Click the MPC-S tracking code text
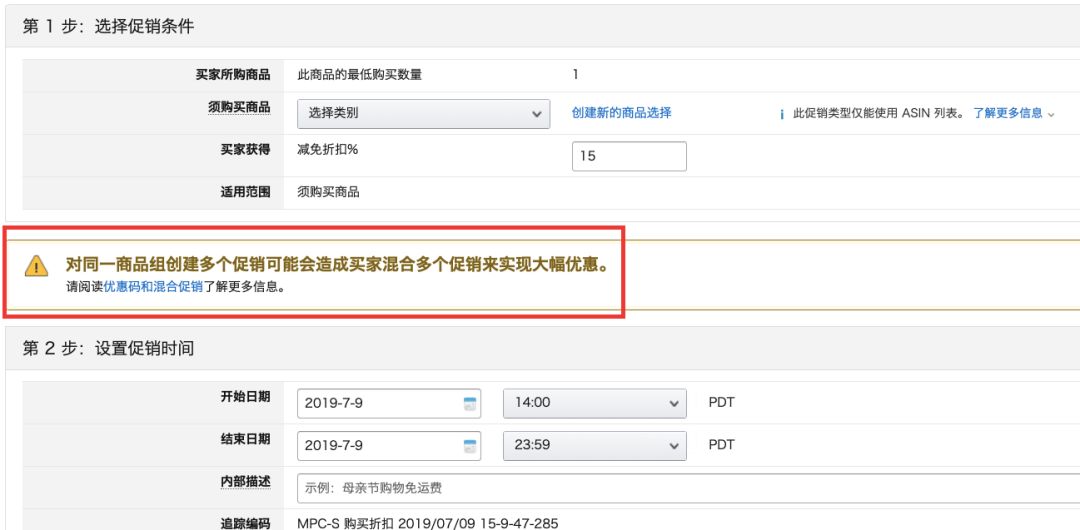 pyautogui.click(x=428, y=522)
